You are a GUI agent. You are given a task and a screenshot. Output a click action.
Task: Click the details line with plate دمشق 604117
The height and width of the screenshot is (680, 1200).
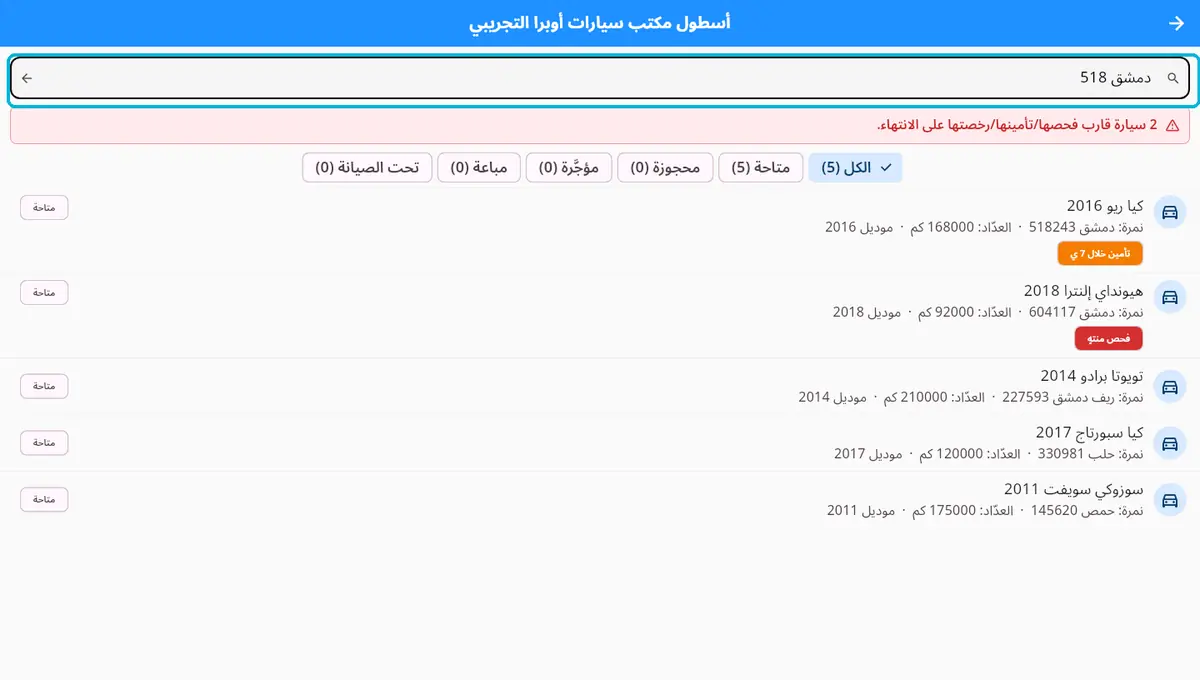click(988, 312)
